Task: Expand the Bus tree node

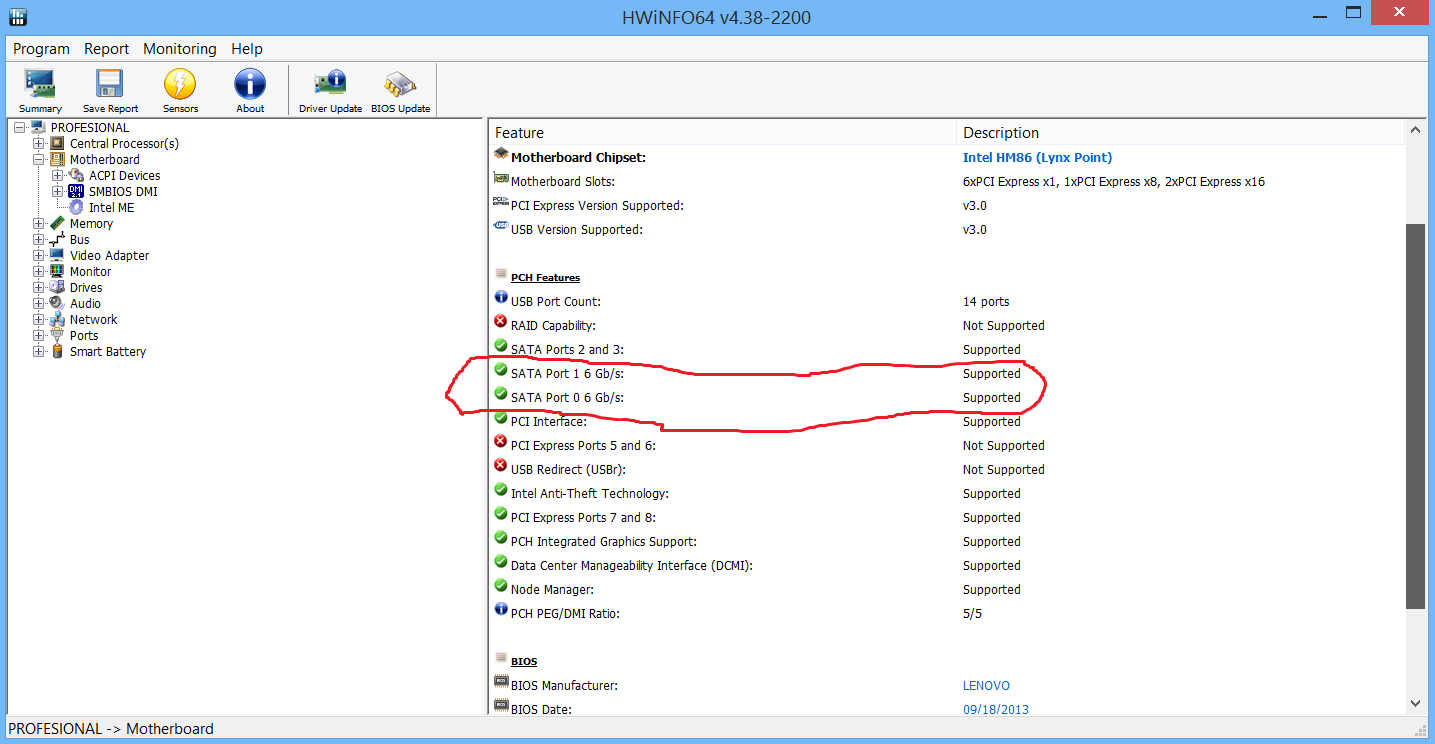Action: click(39, 239)
